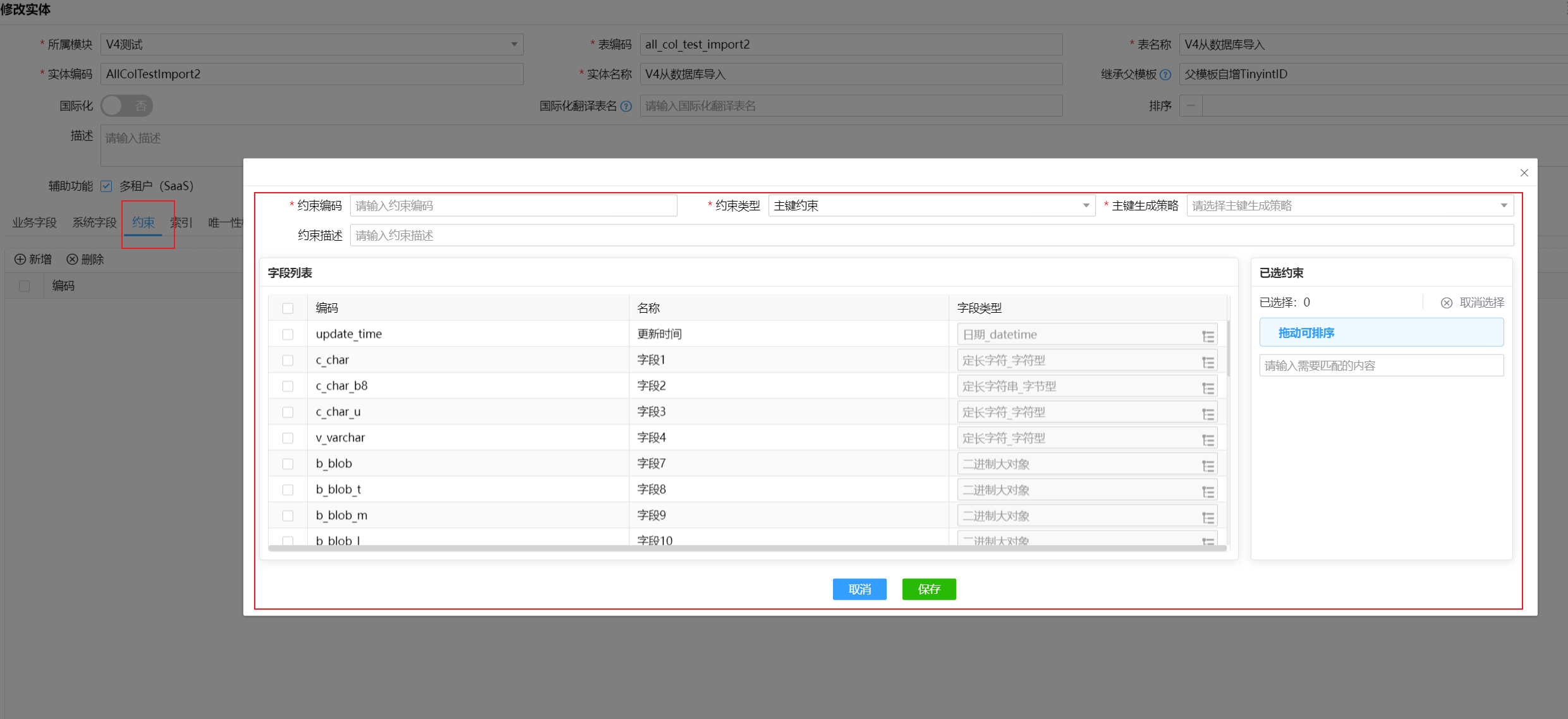Toggle background table header select-all checkbox
The height and width of the screenshot is (719, 1568).
pyautogui.click(x=24, y=286)
